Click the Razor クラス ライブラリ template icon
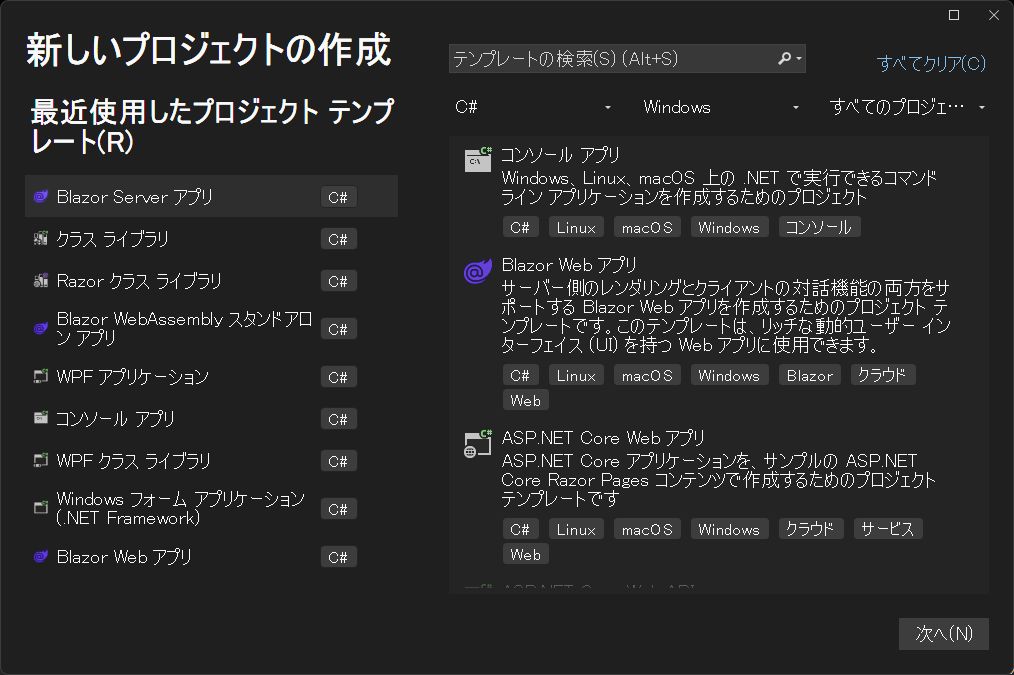Screen dimensions: 1014x675 [x=41, y=281]
